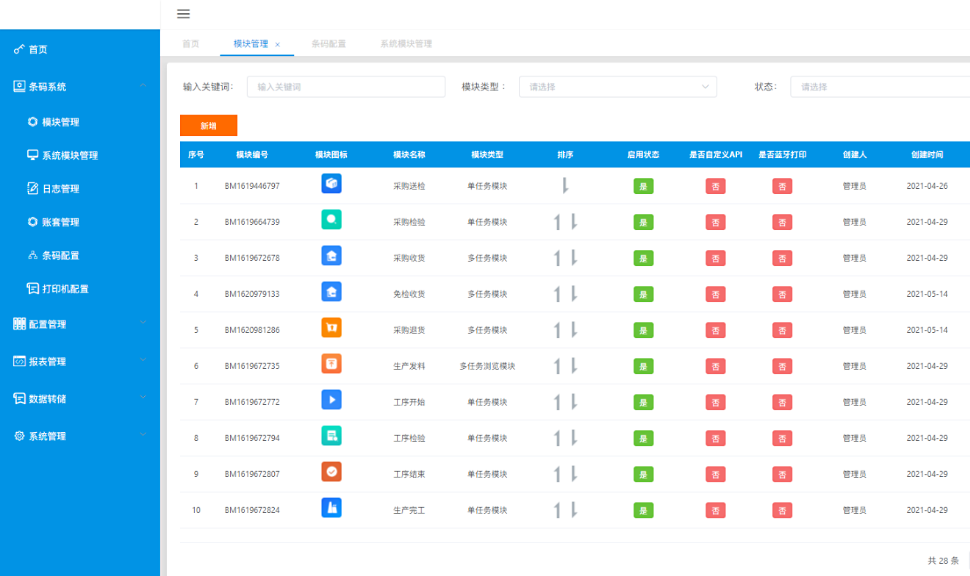The height and width of the screenshot is (576, 970).
Task: Move 采购检验 row up with arrow
Action: pos(557,222)
